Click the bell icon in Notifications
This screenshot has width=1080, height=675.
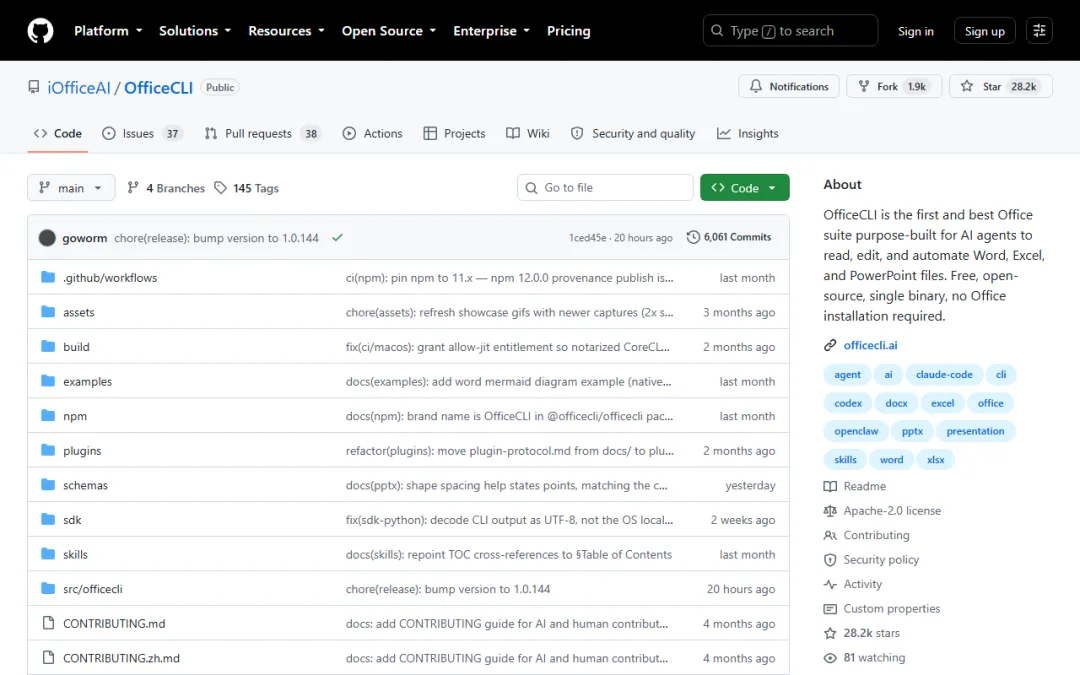pos(756,86)
